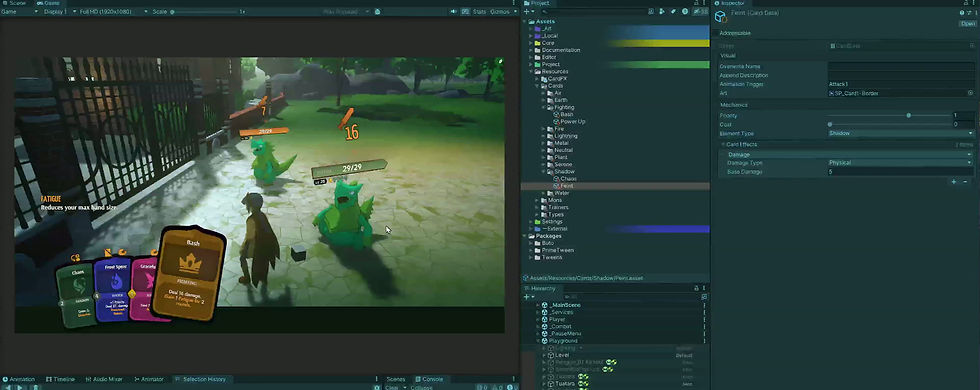Select the Bash card asset icon
The image size is (980, 390).
pyautogui.click(x=556, y=115)
